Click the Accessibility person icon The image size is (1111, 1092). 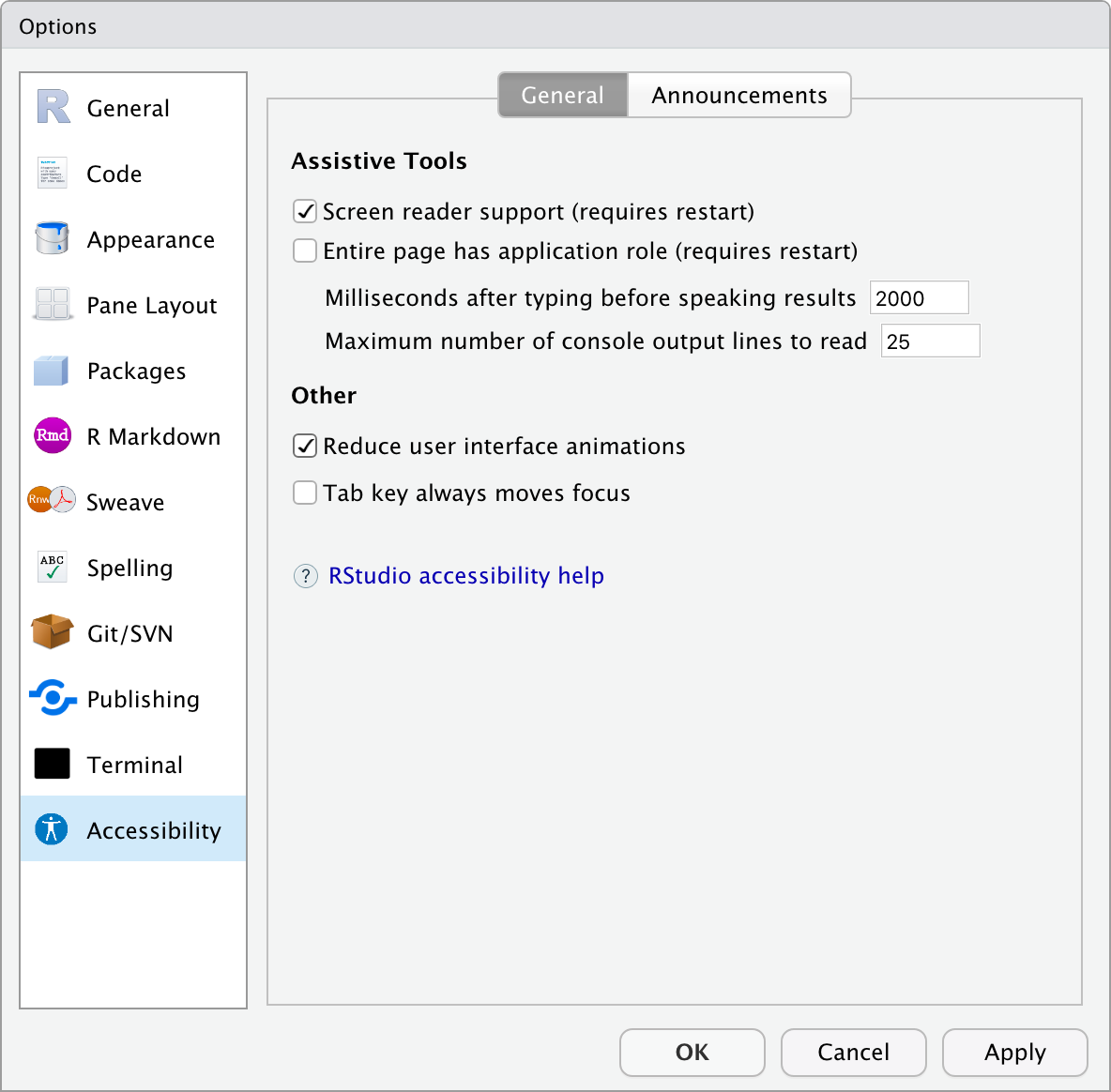52,829
